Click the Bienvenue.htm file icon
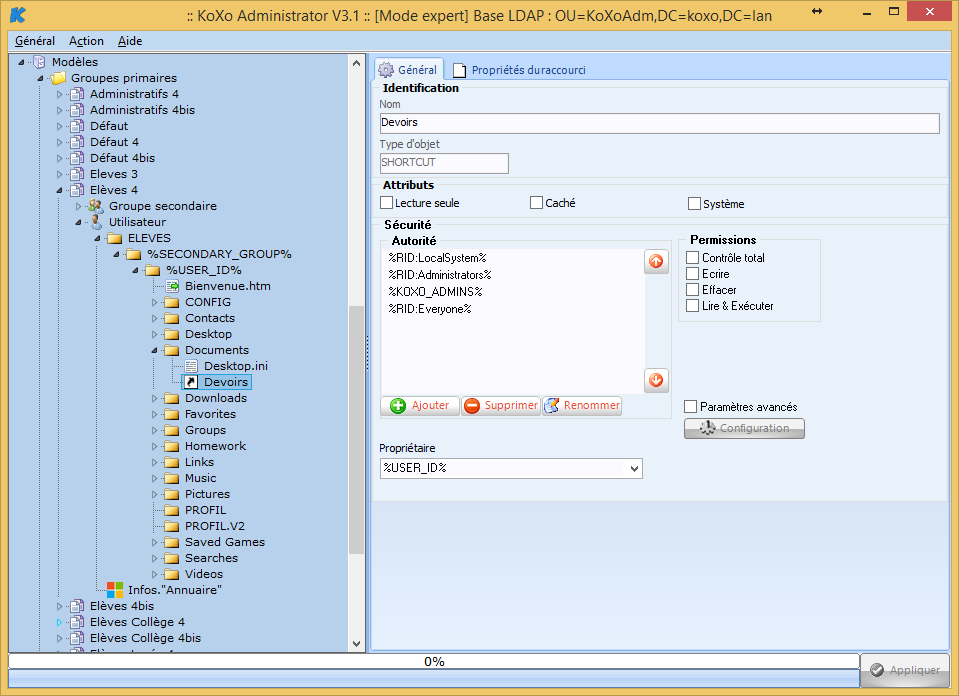The width and height of the screenshot is (959, 696). [172, 286]
